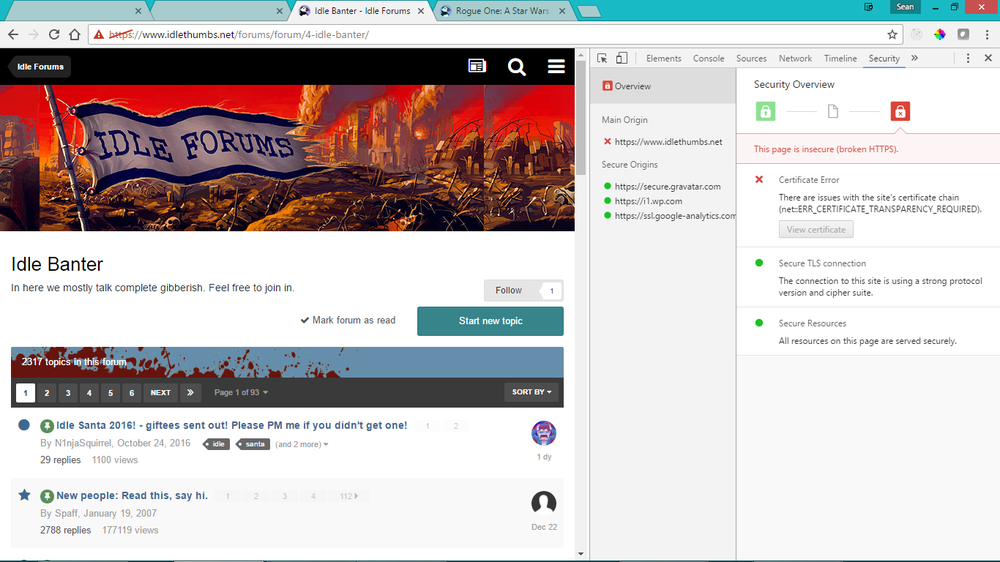Open the gray avatar on New people row
This screenshot has height=562, width=1000.
pos(543,503)
